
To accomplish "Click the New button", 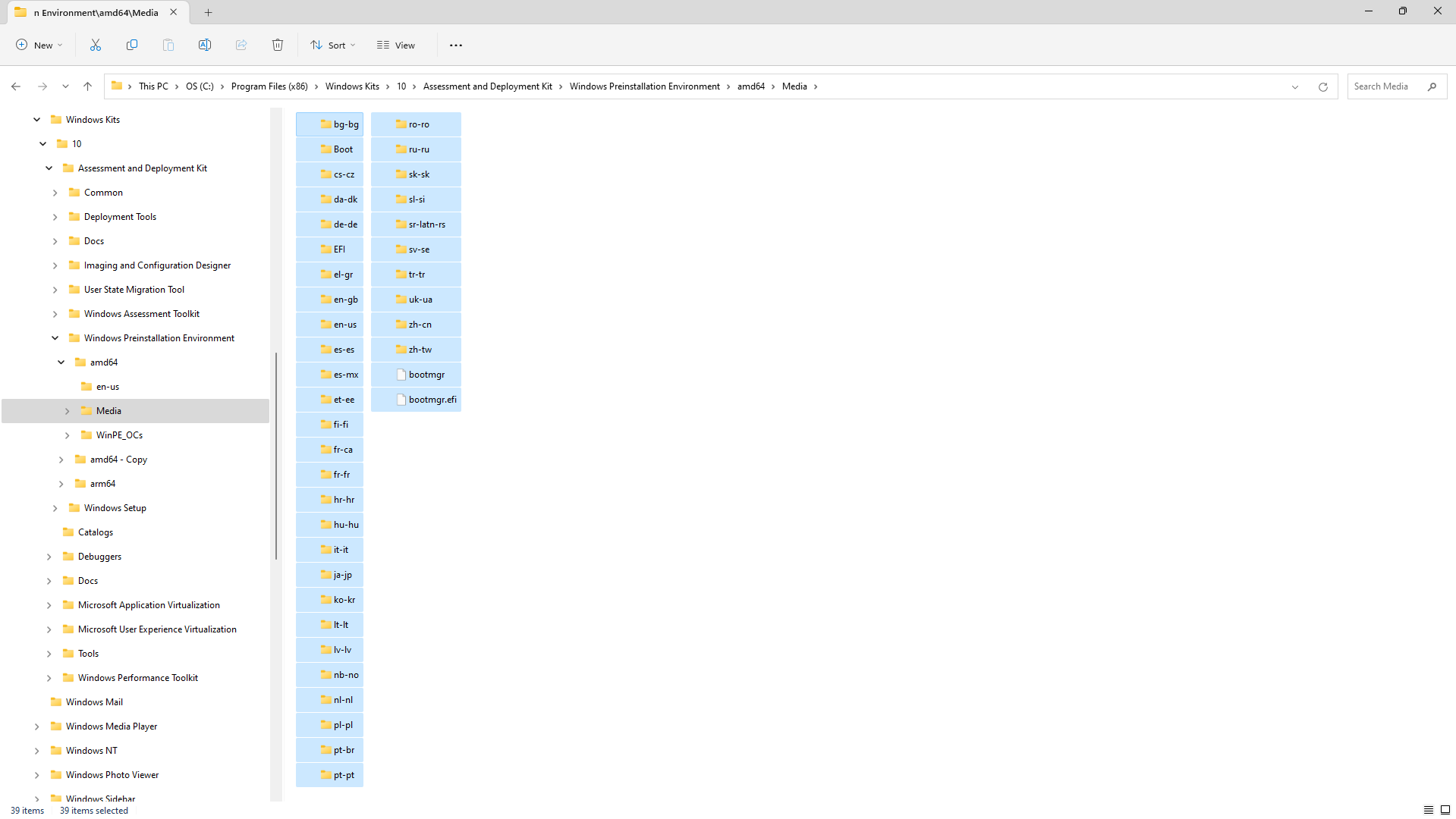I will pyautogui.click(x=39, y=45).
